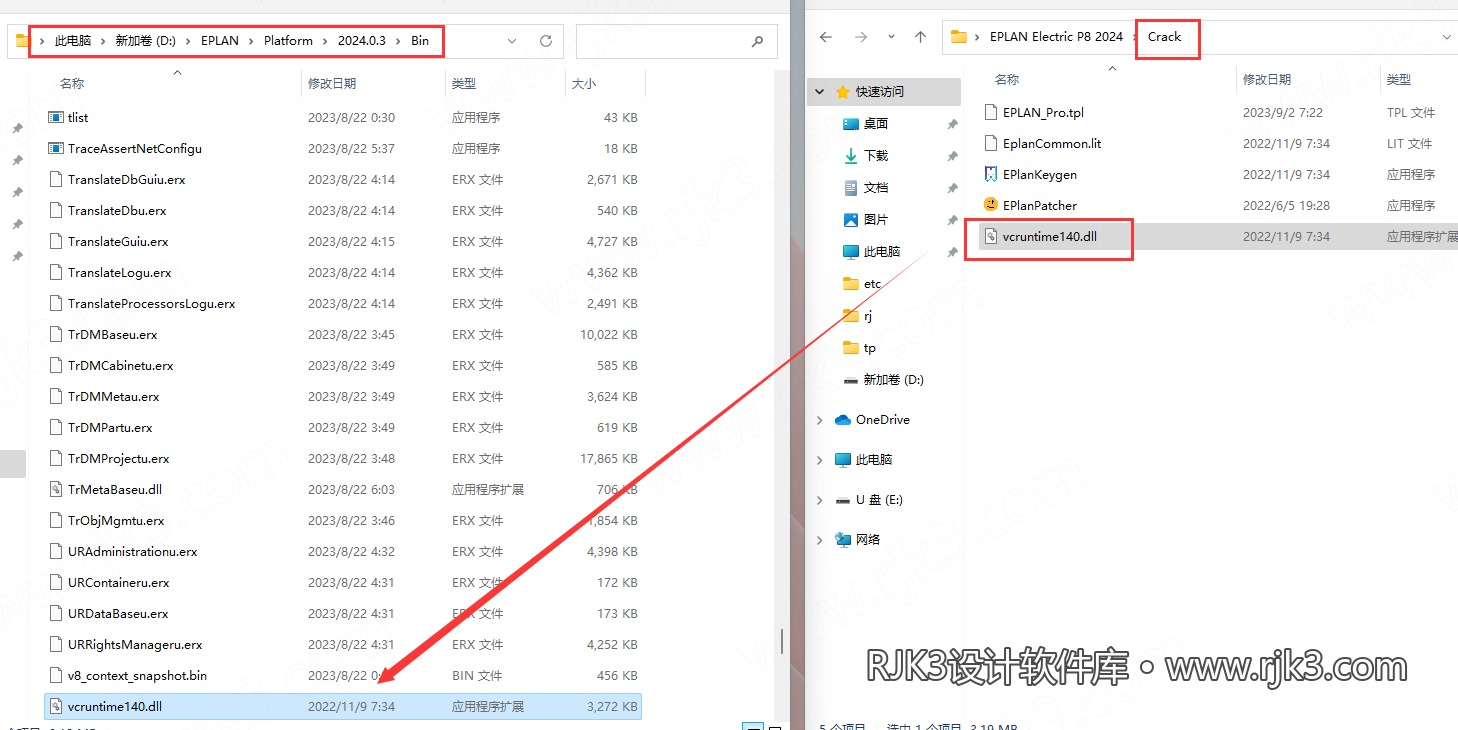Click the 快速访问 star icon
This screenshot has width=1458, height=730.
[x=841, y=91]
